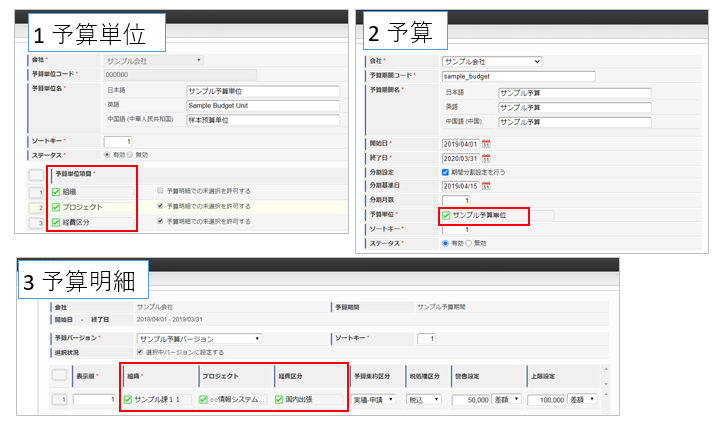Open disabled 会社 dropdown in 予算単位 form
This screenshot has height=427, width=718.
tap(153, 60)
